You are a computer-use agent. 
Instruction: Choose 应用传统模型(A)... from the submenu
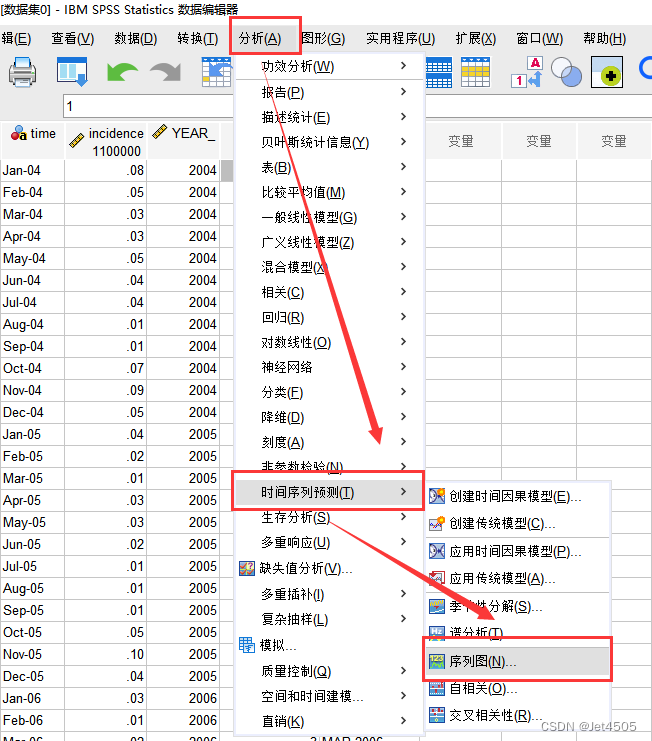[518, 578]
